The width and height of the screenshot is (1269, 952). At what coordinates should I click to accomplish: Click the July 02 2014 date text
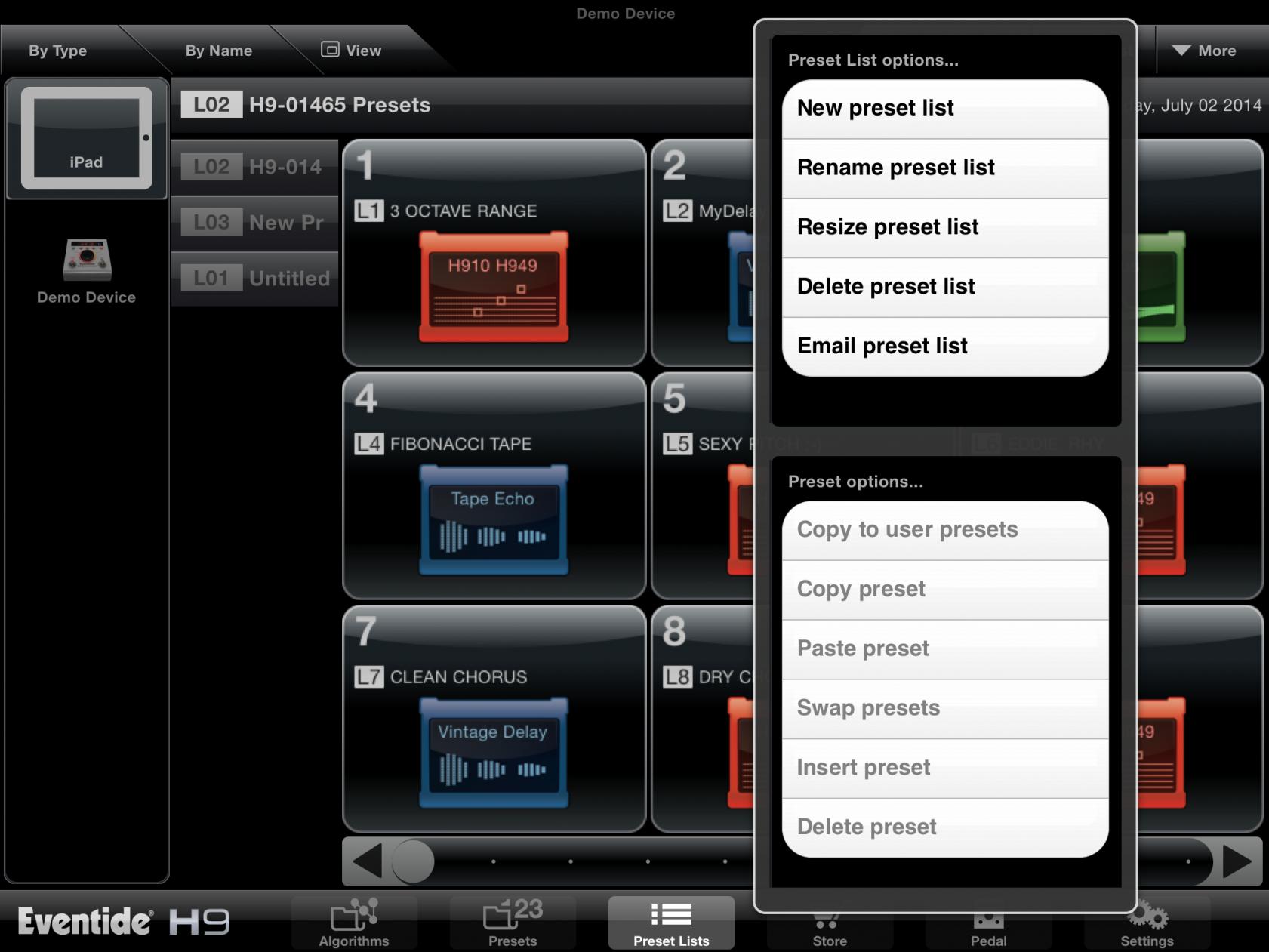(x=1200, y=105)
